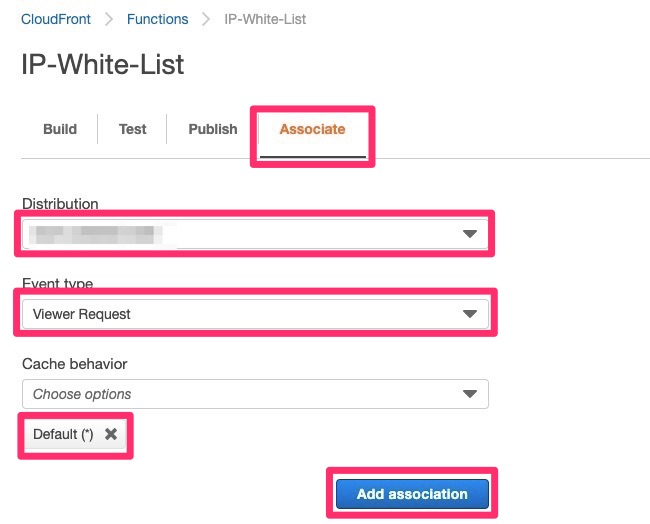
Task: Switch to the Build tab
Action: [x=60, y=129]
